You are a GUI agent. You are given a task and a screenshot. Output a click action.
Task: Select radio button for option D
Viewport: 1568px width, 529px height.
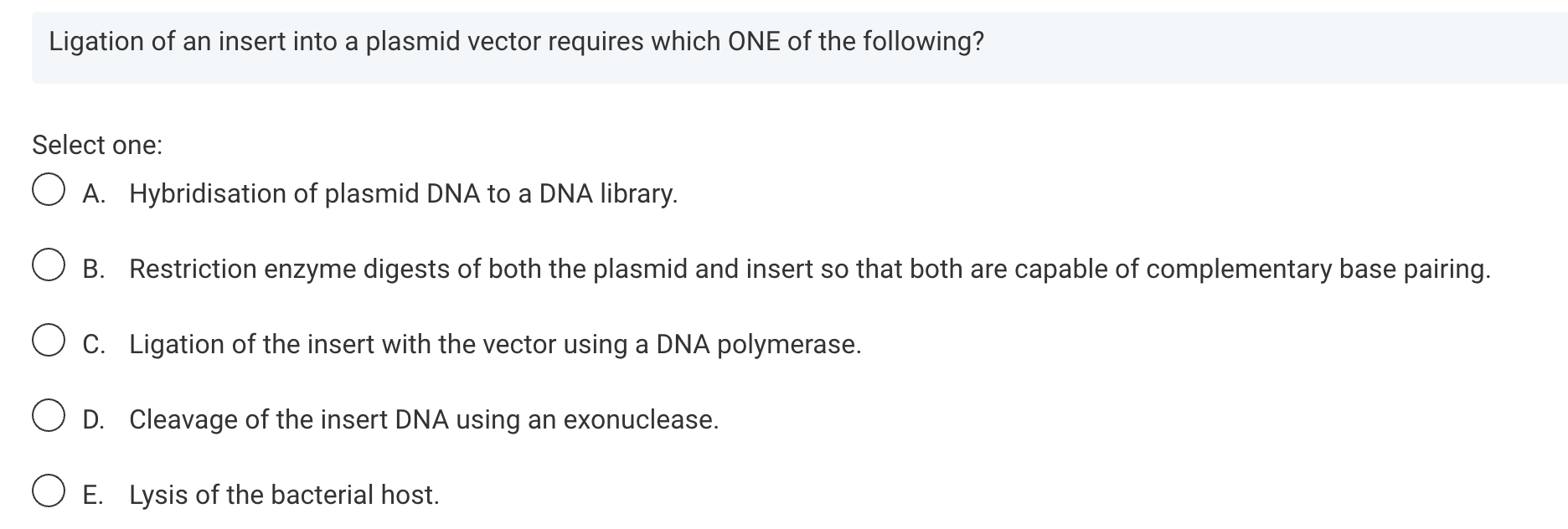pos(48,417)
